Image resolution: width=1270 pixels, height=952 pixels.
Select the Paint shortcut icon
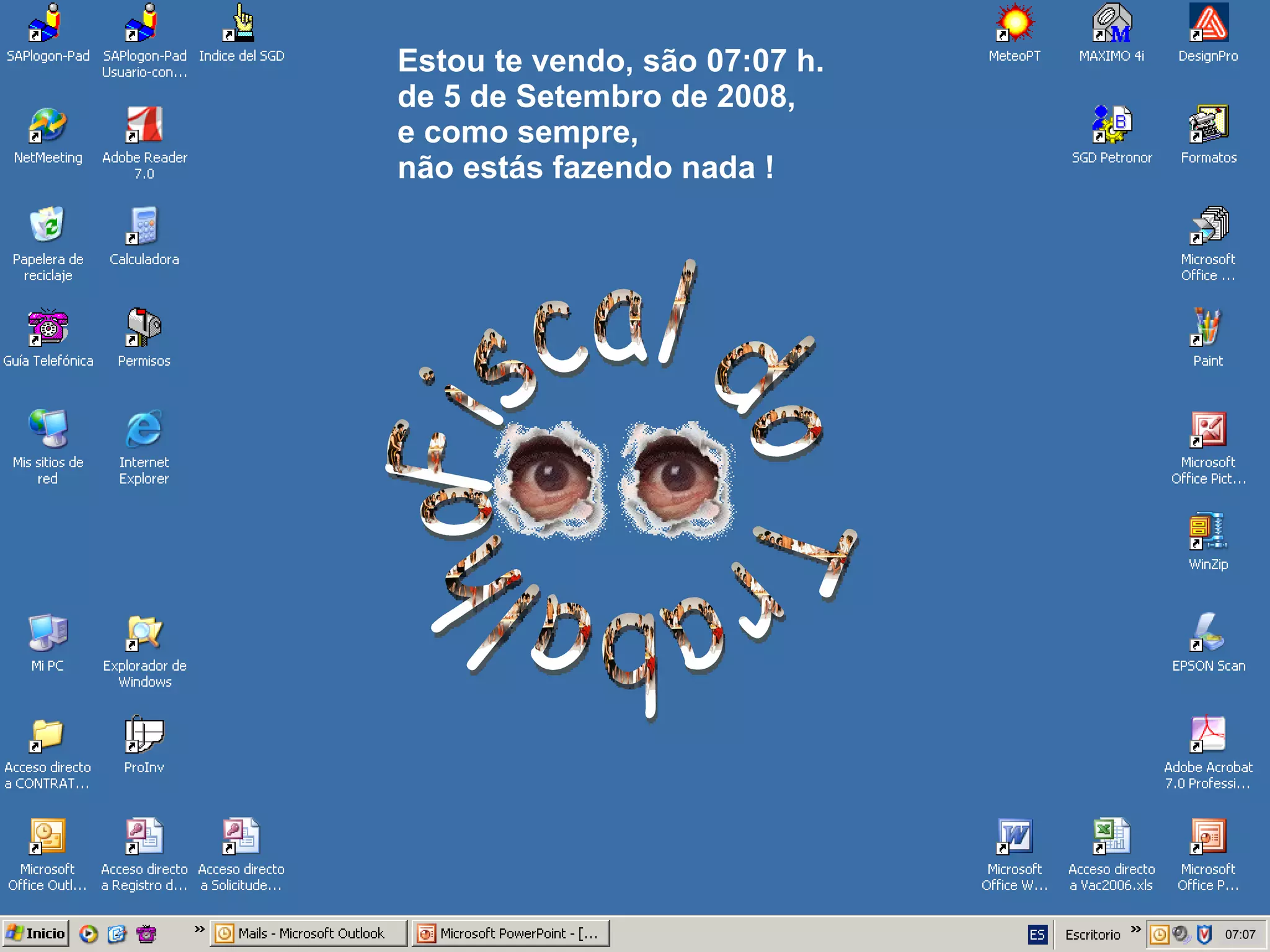[1208, 327]
